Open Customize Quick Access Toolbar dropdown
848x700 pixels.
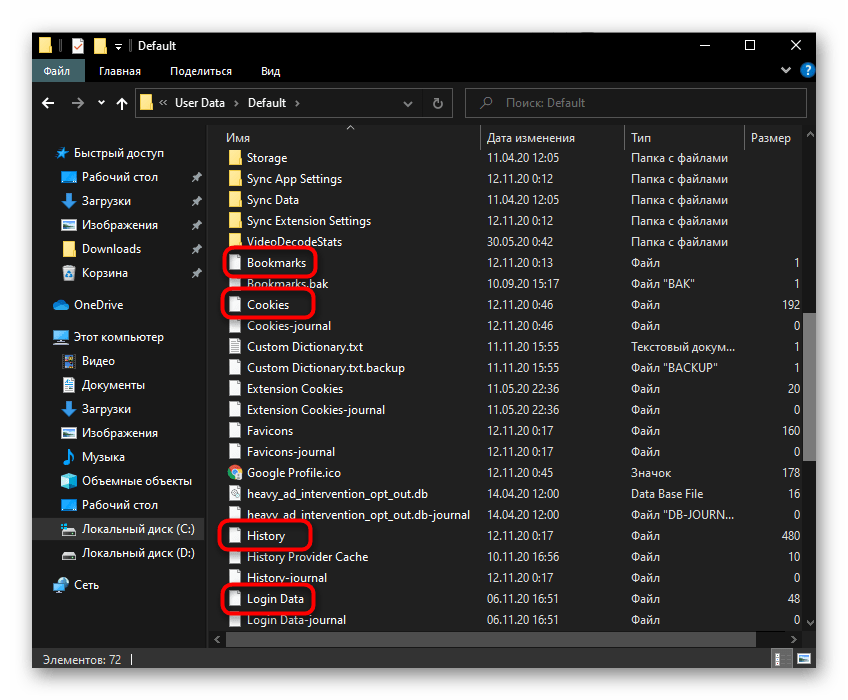point(118,47)
